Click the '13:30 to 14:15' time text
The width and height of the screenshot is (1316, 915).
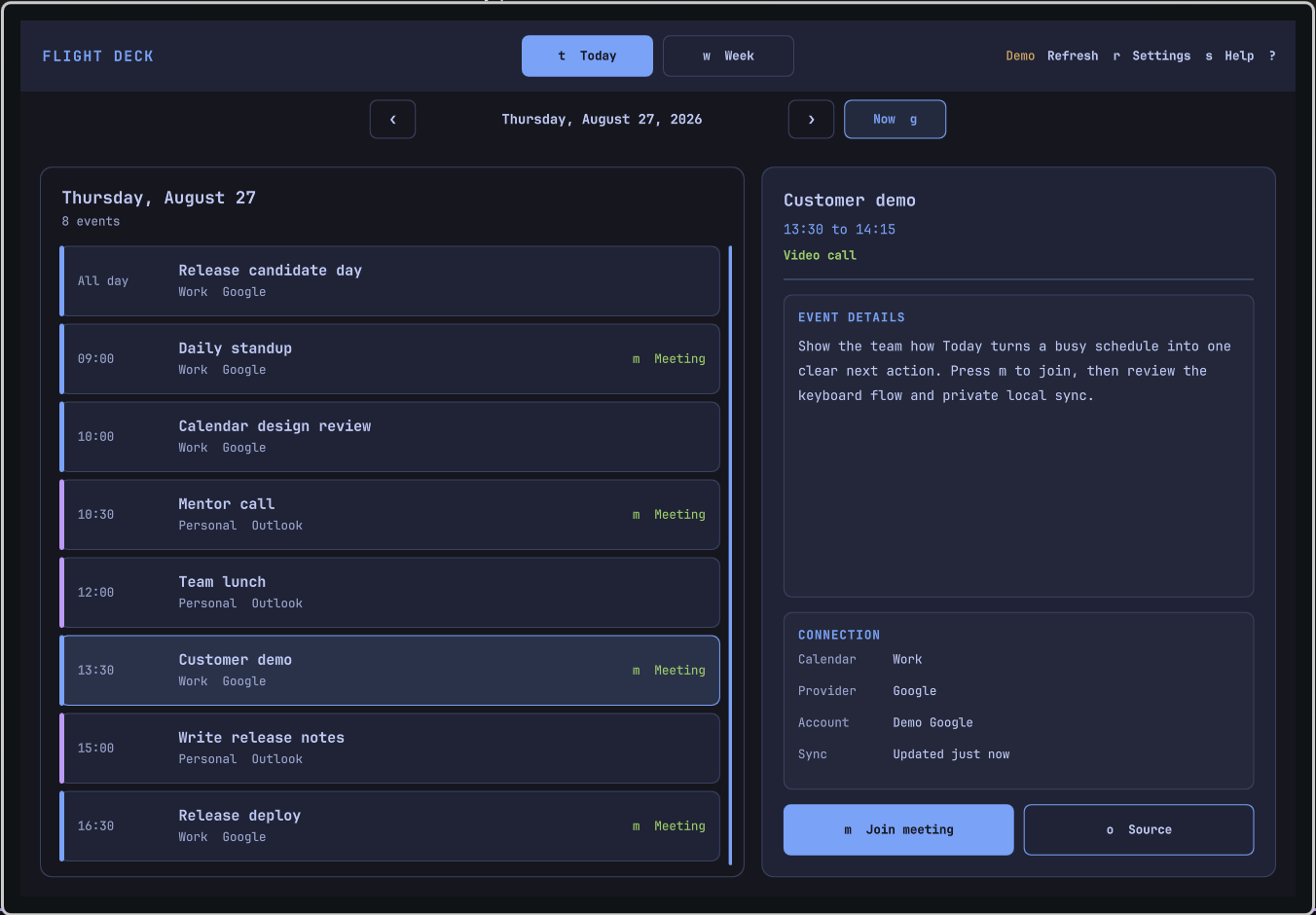pos(839,229)
